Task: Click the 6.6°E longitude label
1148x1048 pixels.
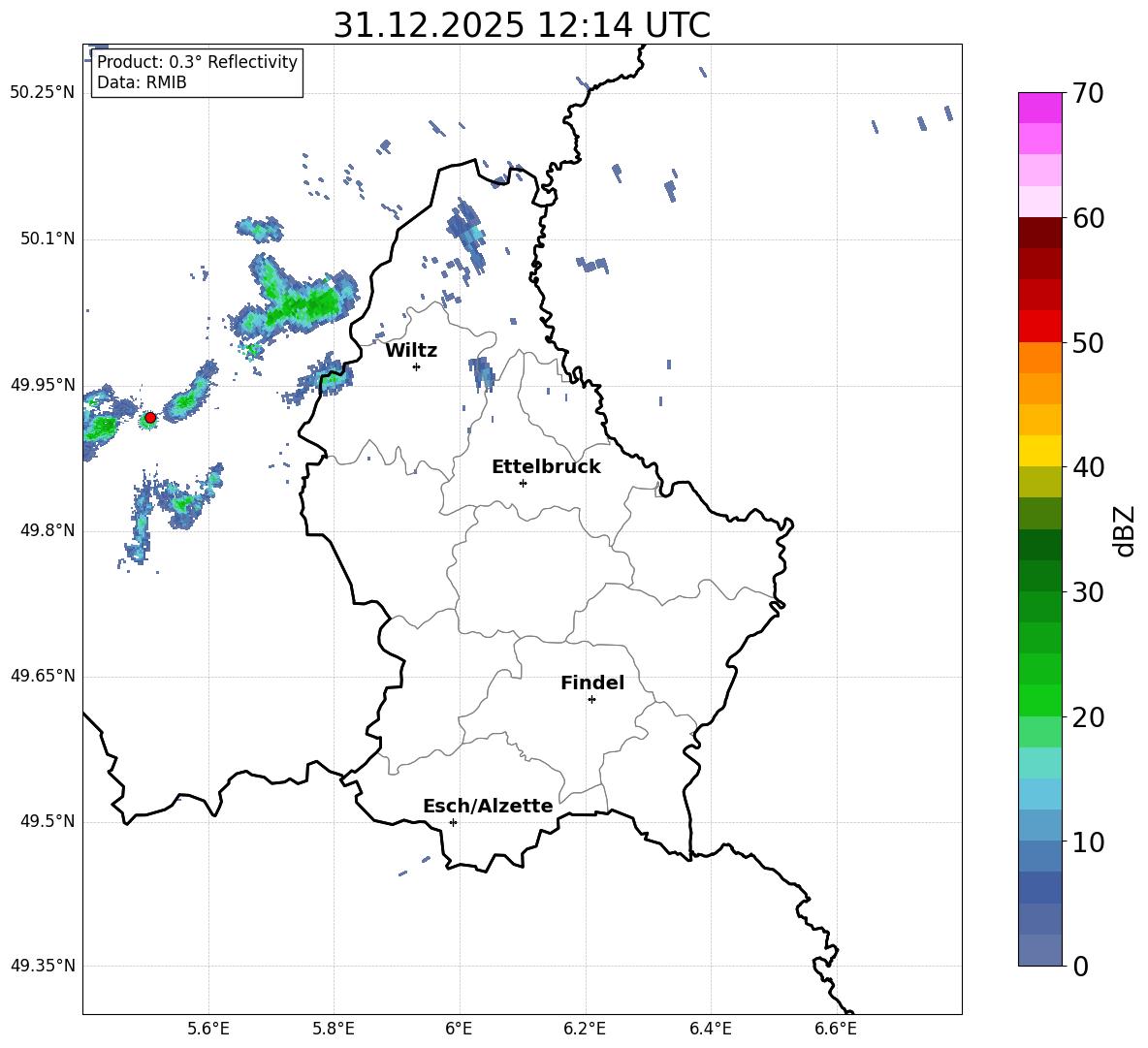Action: 836,1029
